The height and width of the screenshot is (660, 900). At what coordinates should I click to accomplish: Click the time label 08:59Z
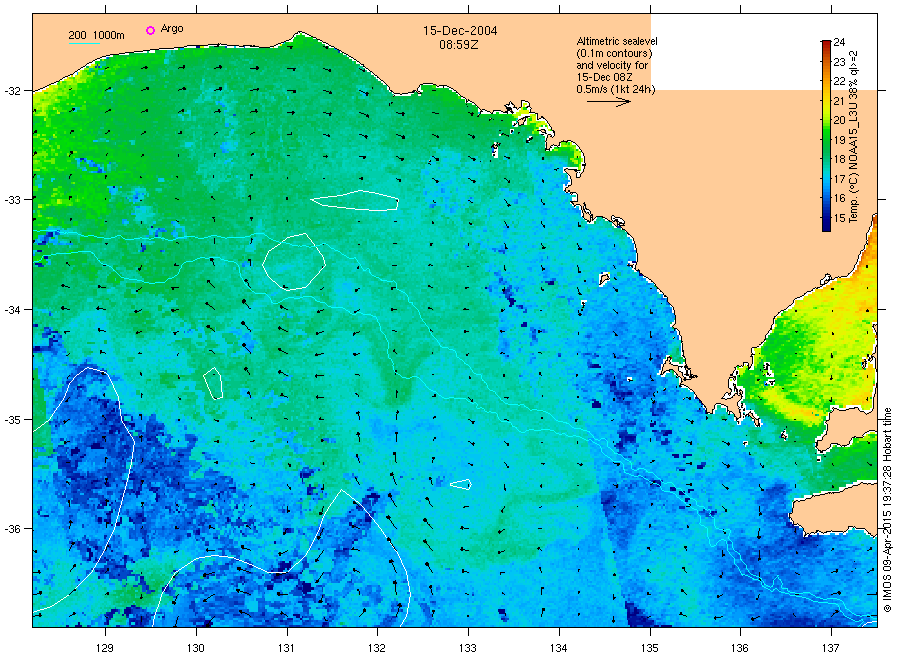pos(459,45)
